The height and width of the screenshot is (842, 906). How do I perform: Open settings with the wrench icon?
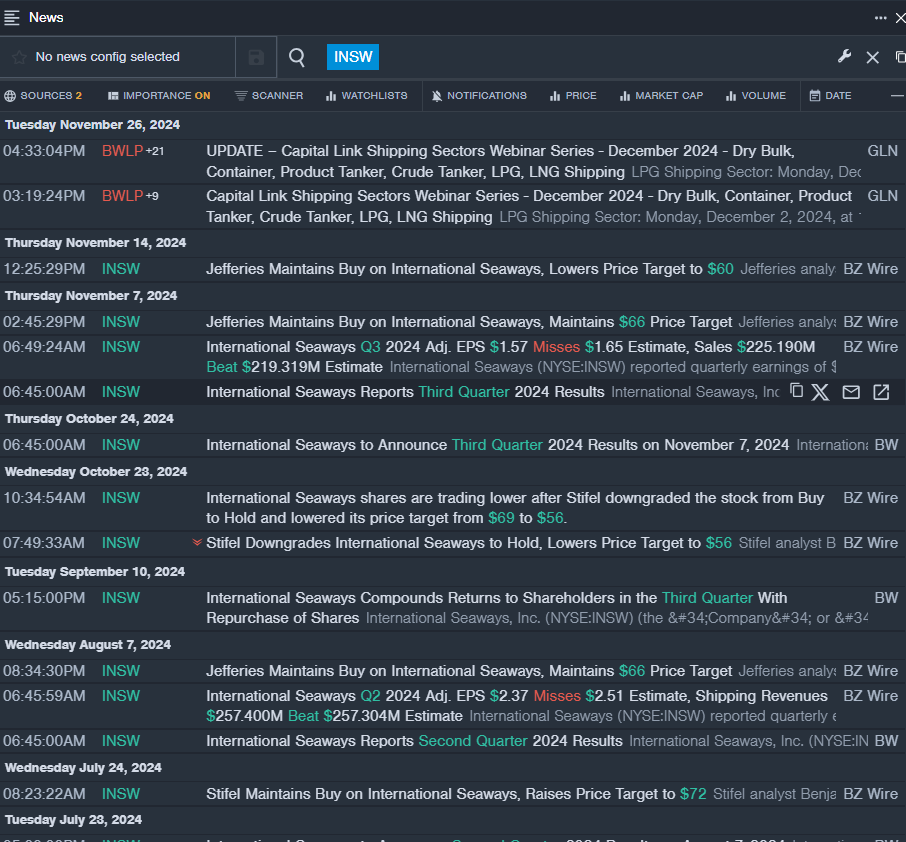click(x=844, y=57)
